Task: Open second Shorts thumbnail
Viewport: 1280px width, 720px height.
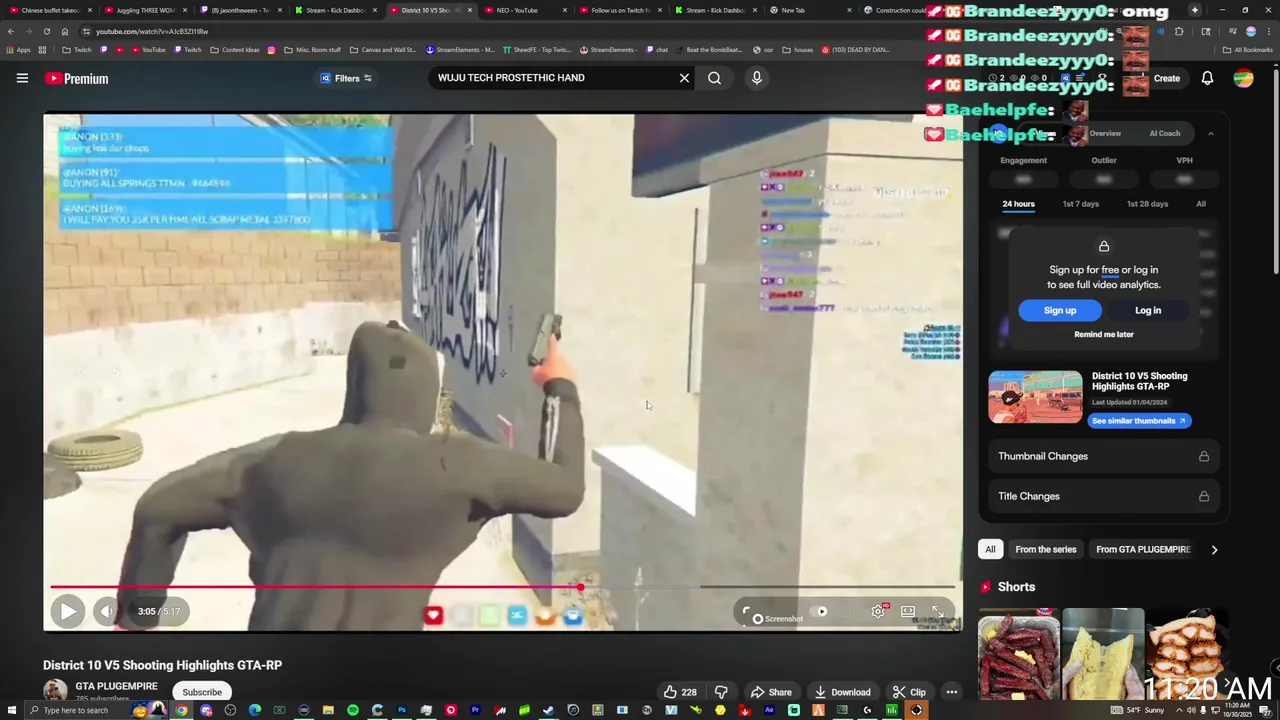Action: point(1103,654)
